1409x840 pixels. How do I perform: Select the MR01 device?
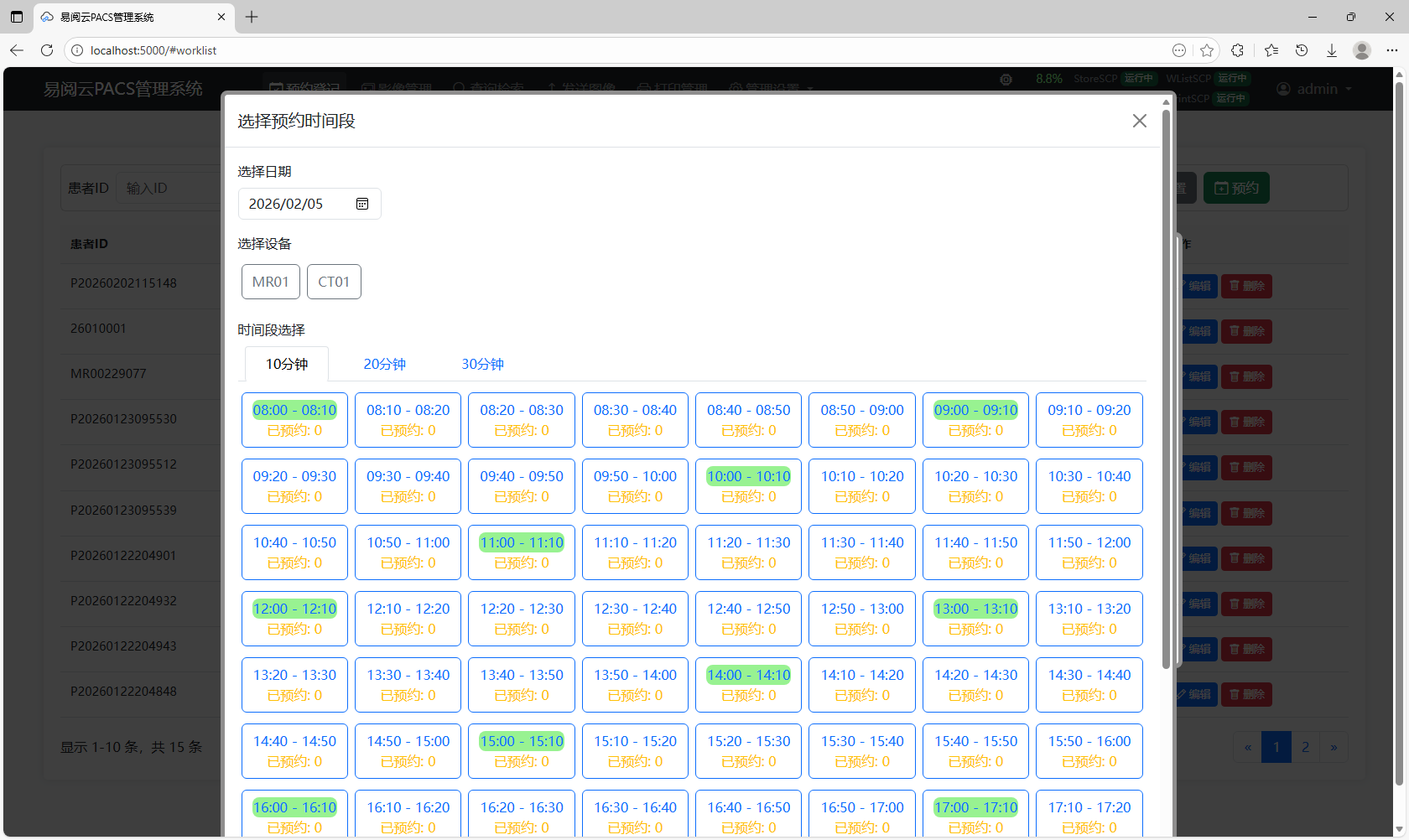(x=271, y=282)
